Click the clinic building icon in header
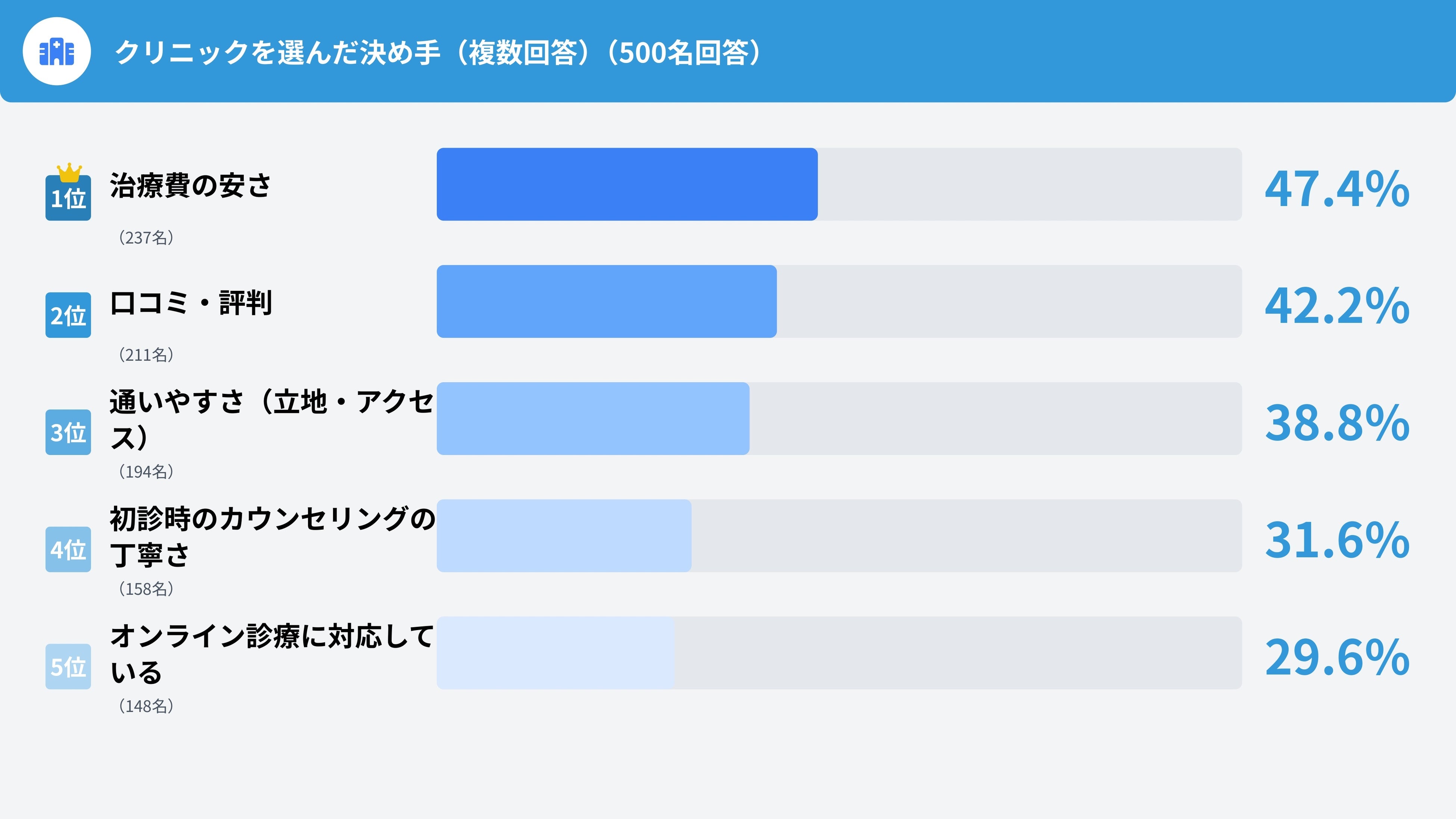This screenshot has height=819, width=1456. pos(56,52)
